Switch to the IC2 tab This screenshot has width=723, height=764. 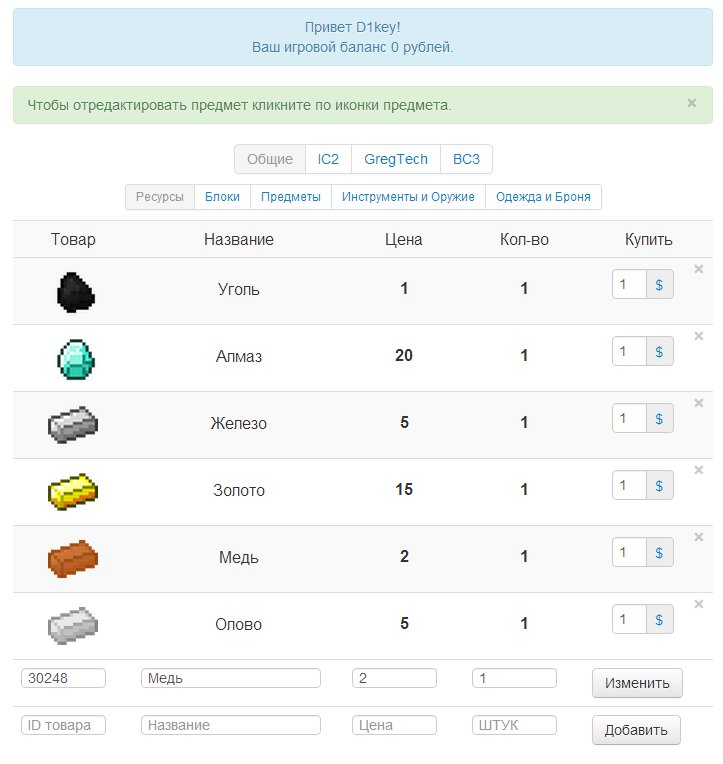328,159
